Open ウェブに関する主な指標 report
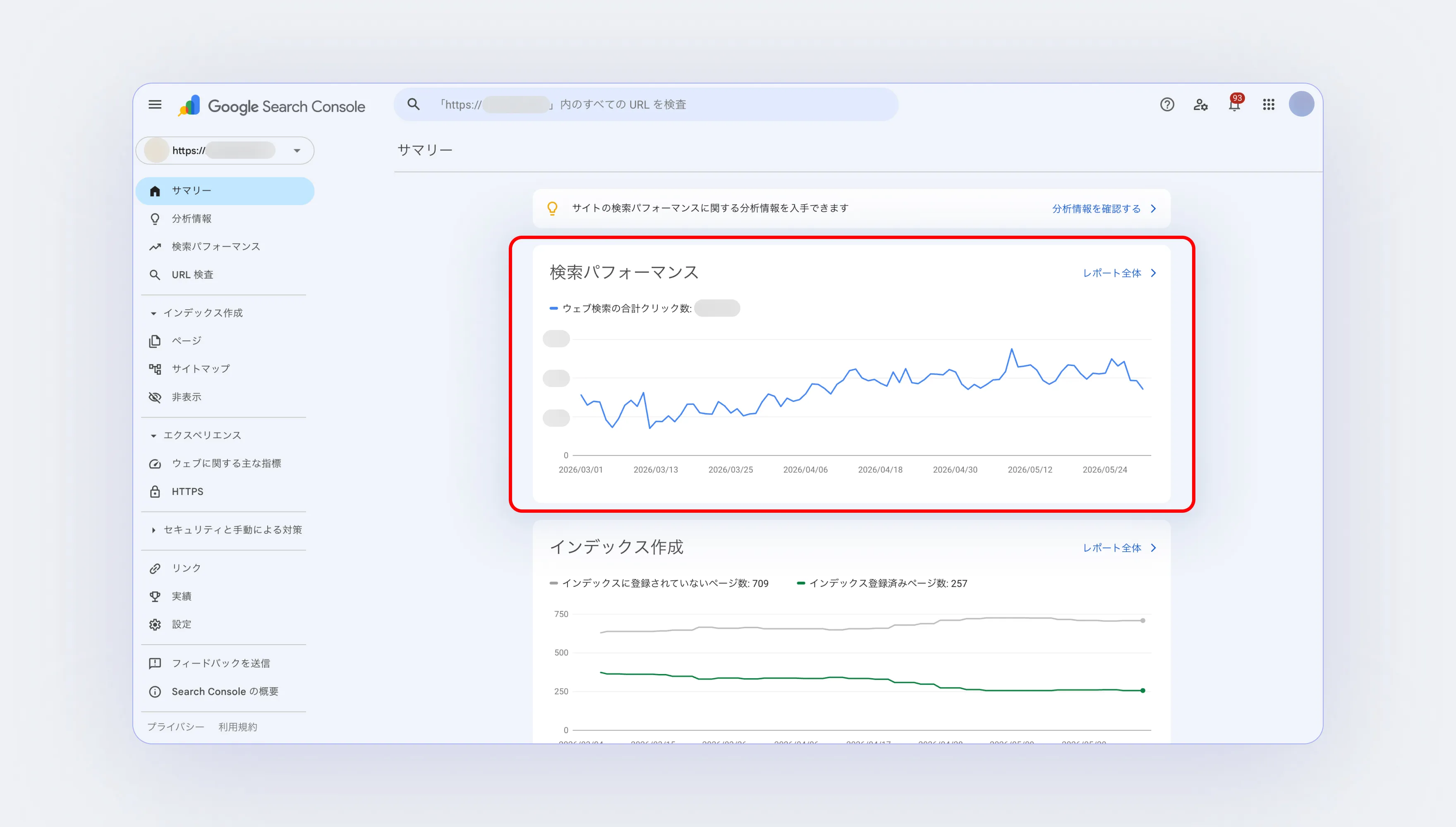1456x827 pixels. pos(225,464)
